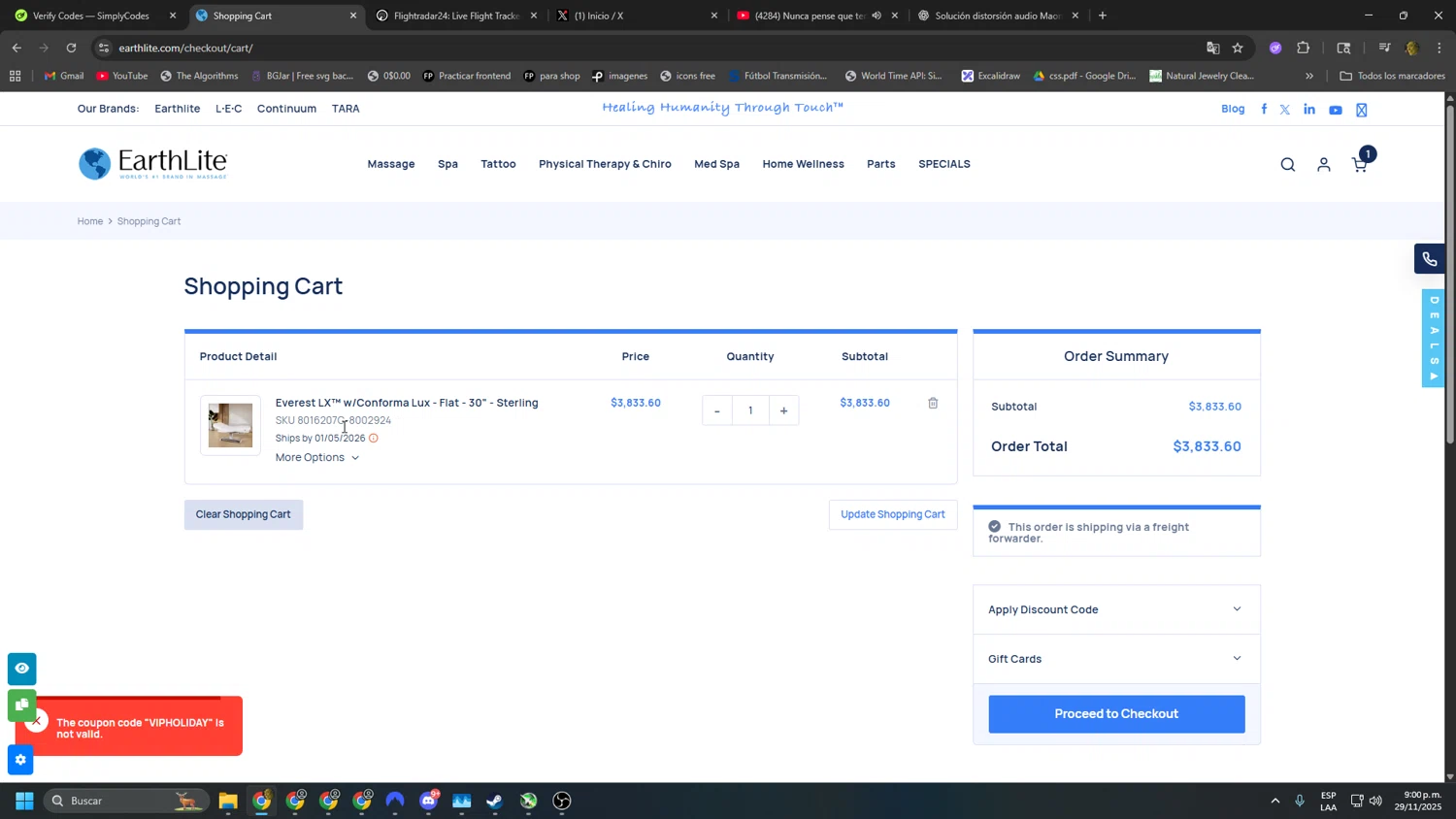Edit the quantity input field
Screen dimensions: 1456x819
click(750, 410)
